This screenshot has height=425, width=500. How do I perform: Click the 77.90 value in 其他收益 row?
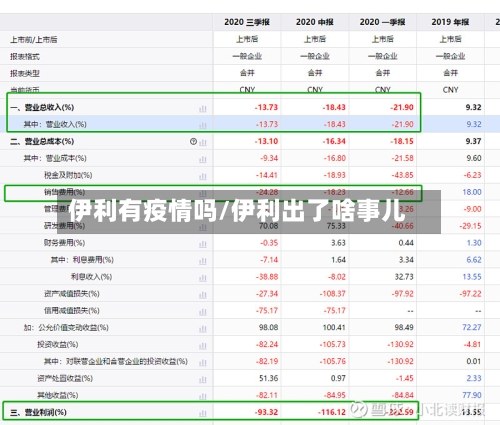pos(472,395)
